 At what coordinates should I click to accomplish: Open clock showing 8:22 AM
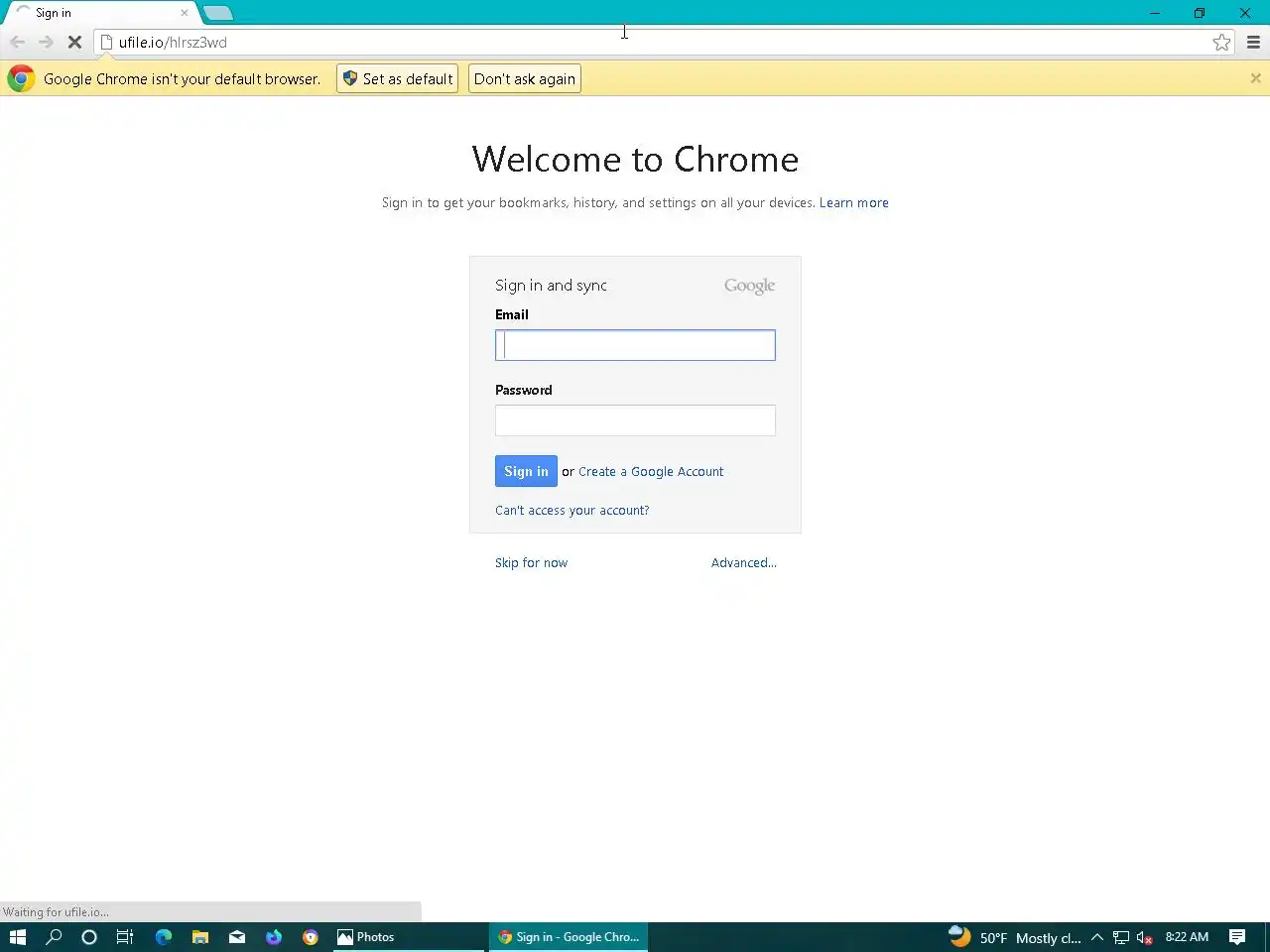tap(1187, 937)
